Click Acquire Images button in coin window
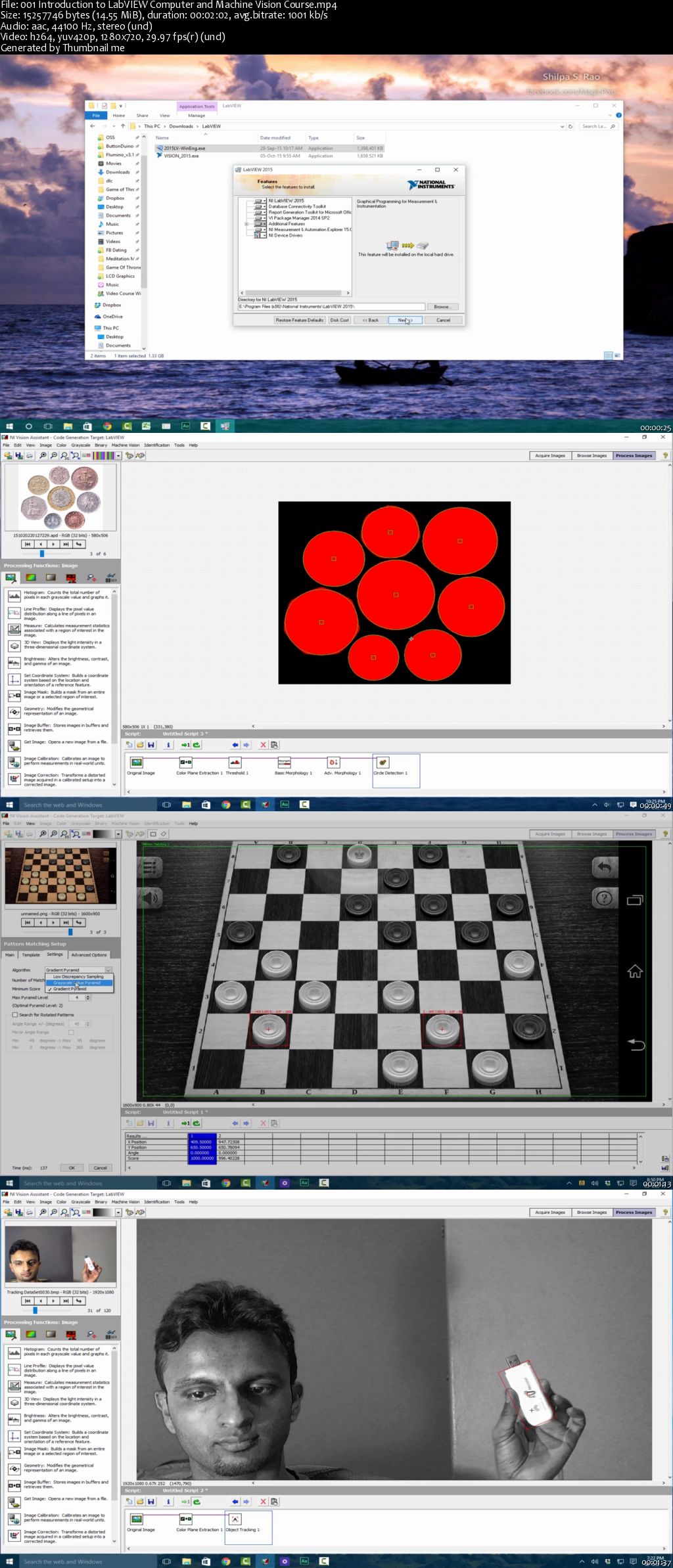 click(550, 455)
